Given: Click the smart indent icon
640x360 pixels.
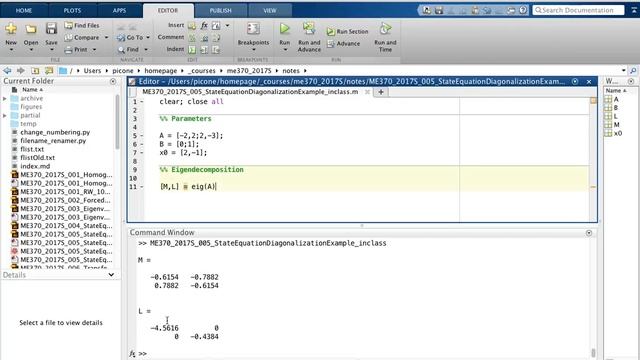Looking at the screenshot, I should [192, 50].
